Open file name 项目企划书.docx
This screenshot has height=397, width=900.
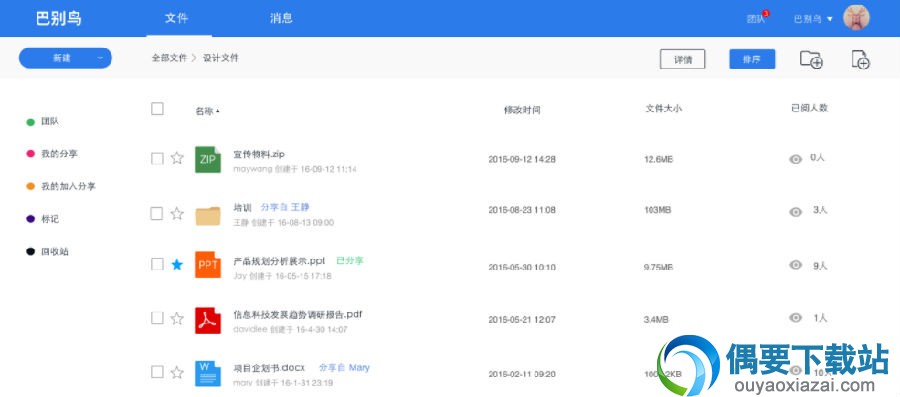[269, 367]
